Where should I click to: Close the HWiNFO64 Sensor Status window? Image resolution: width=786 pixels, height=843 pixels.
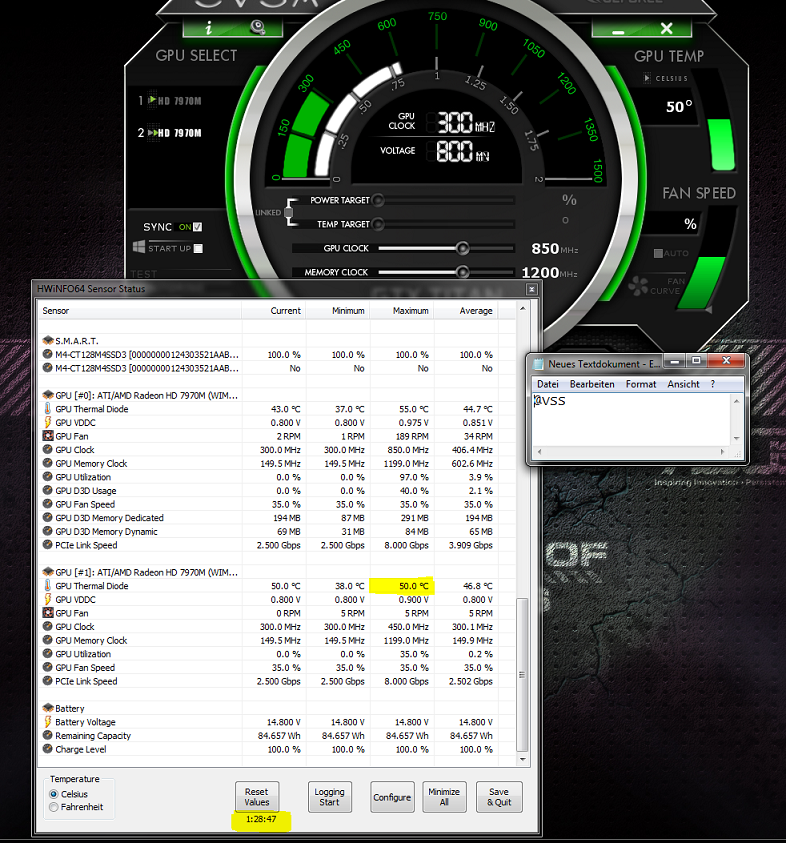pyautogui.click(x=531, y=289)
